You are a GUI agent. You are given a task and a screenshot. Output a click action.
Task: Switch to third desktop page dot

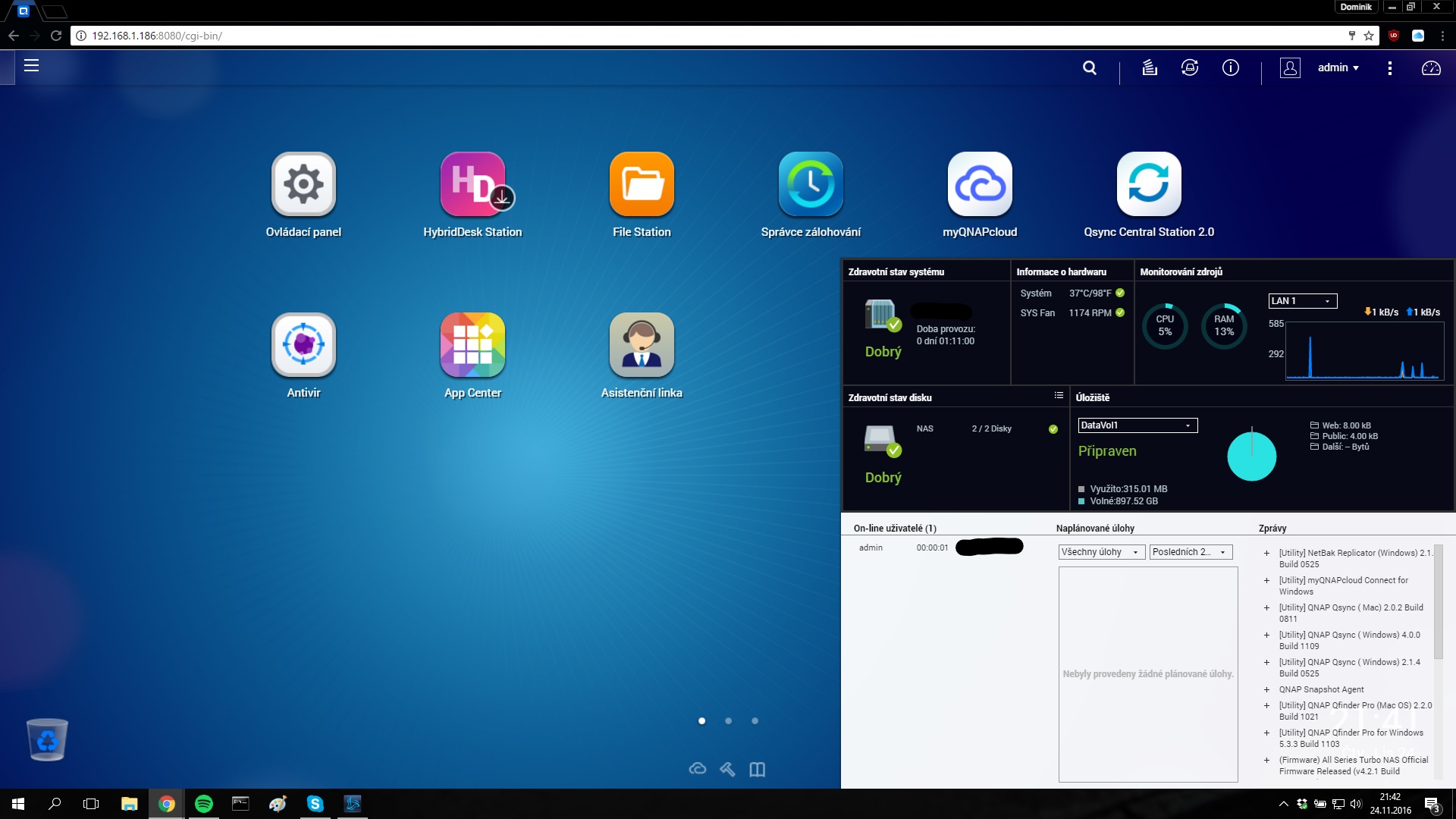755,721
